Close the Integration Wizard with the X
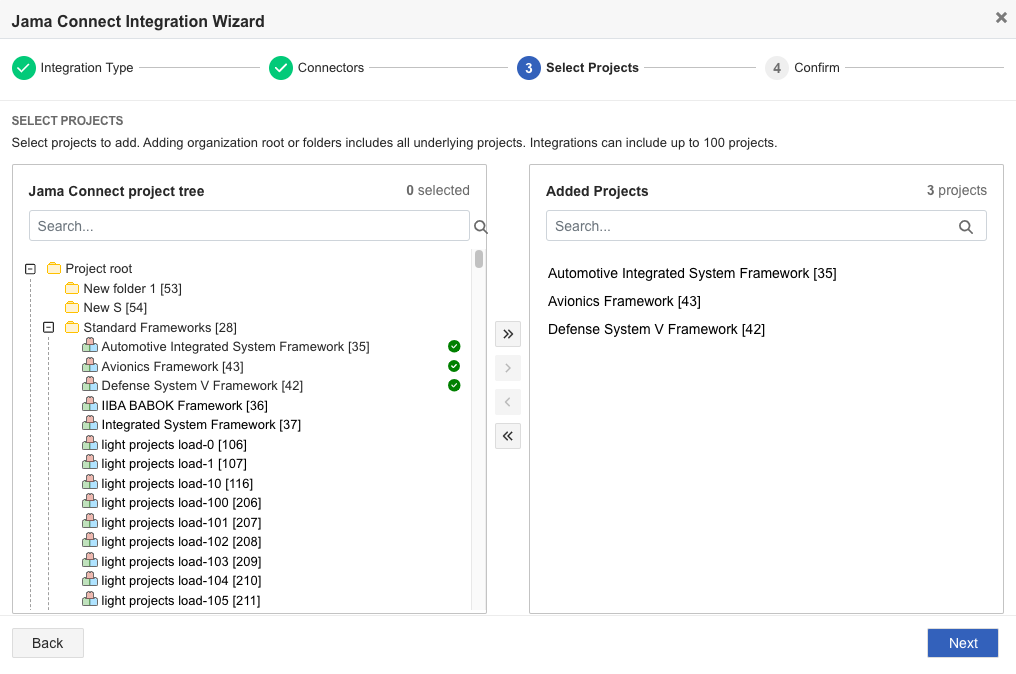The image size is (1016, 674). [x=1001, y=18]
